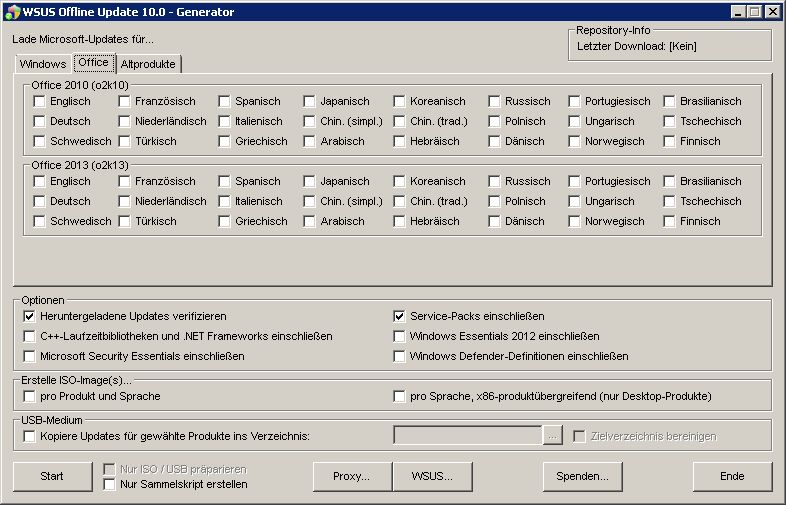Open the Altprodukte tab
The image size is (786, 505).
tap(148, 64)
